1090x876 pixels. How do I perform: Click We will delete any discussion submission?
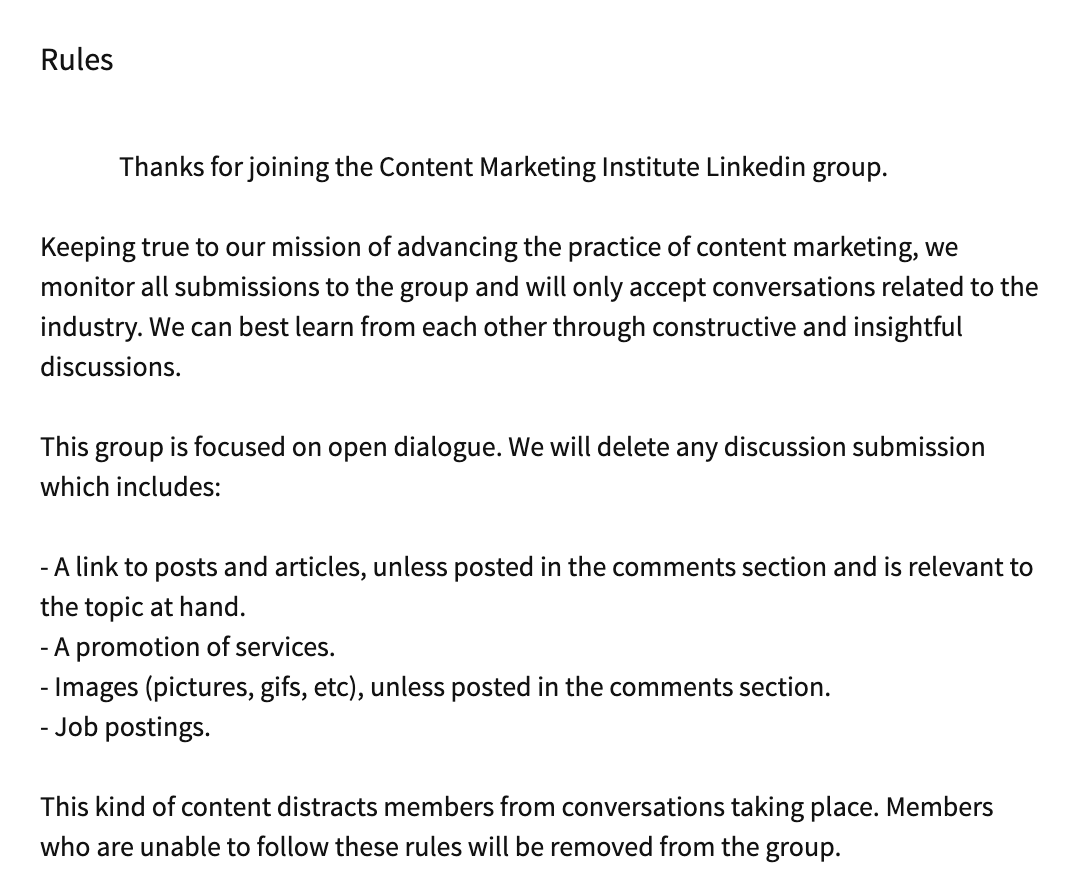[x=747, y=447]
